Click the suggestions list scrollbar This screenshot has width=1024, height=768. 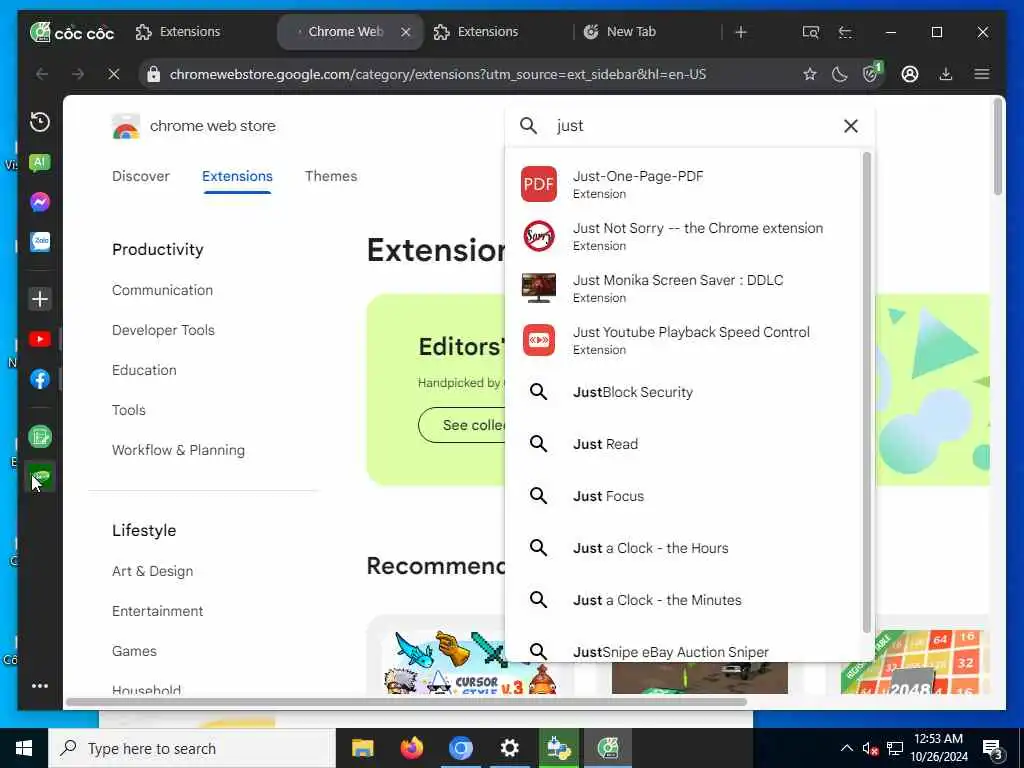867,392
